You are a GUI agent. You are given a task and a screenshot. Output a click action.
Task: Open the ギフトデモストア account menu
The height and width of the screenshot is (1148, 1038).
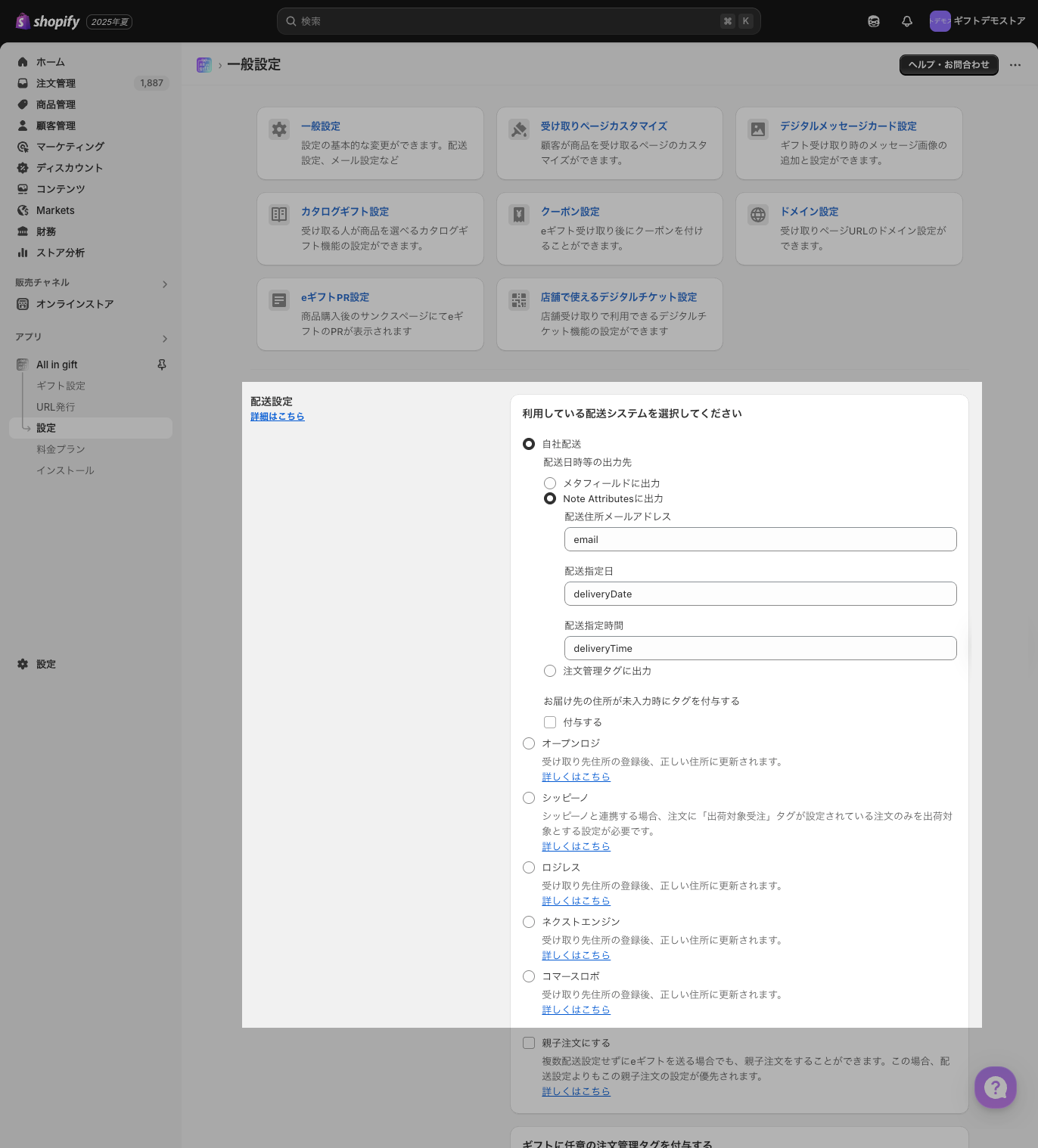click(x=977, y=21)
